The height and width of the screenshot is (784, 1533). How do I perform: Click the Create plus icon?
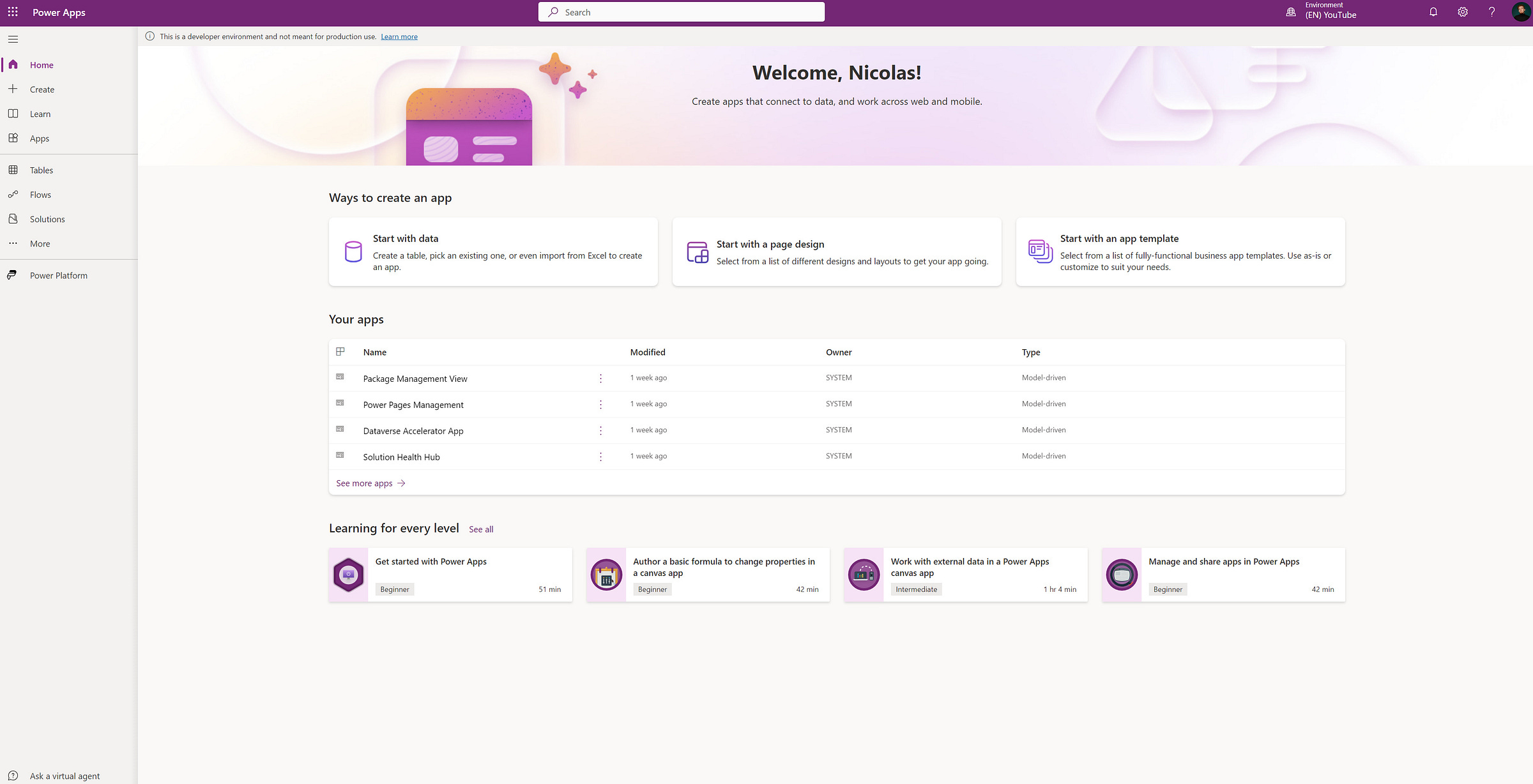pos(13,89)
